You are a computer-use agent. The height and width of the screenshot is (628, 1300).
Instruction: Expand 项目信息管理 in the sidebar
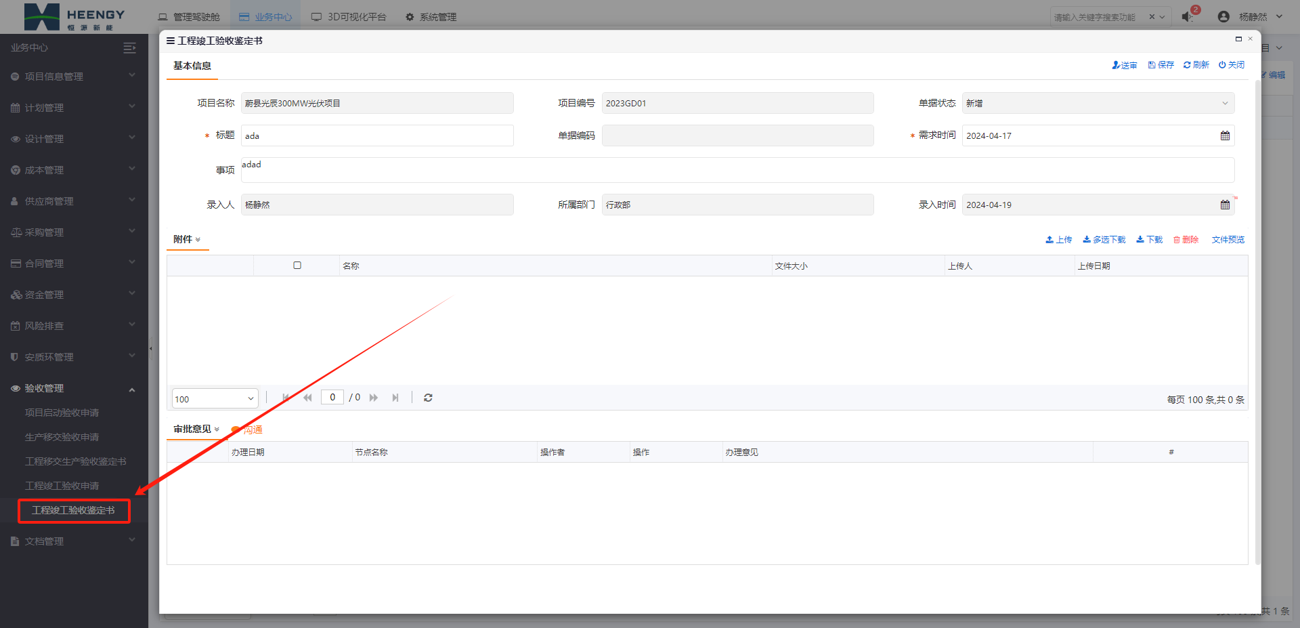74,76
